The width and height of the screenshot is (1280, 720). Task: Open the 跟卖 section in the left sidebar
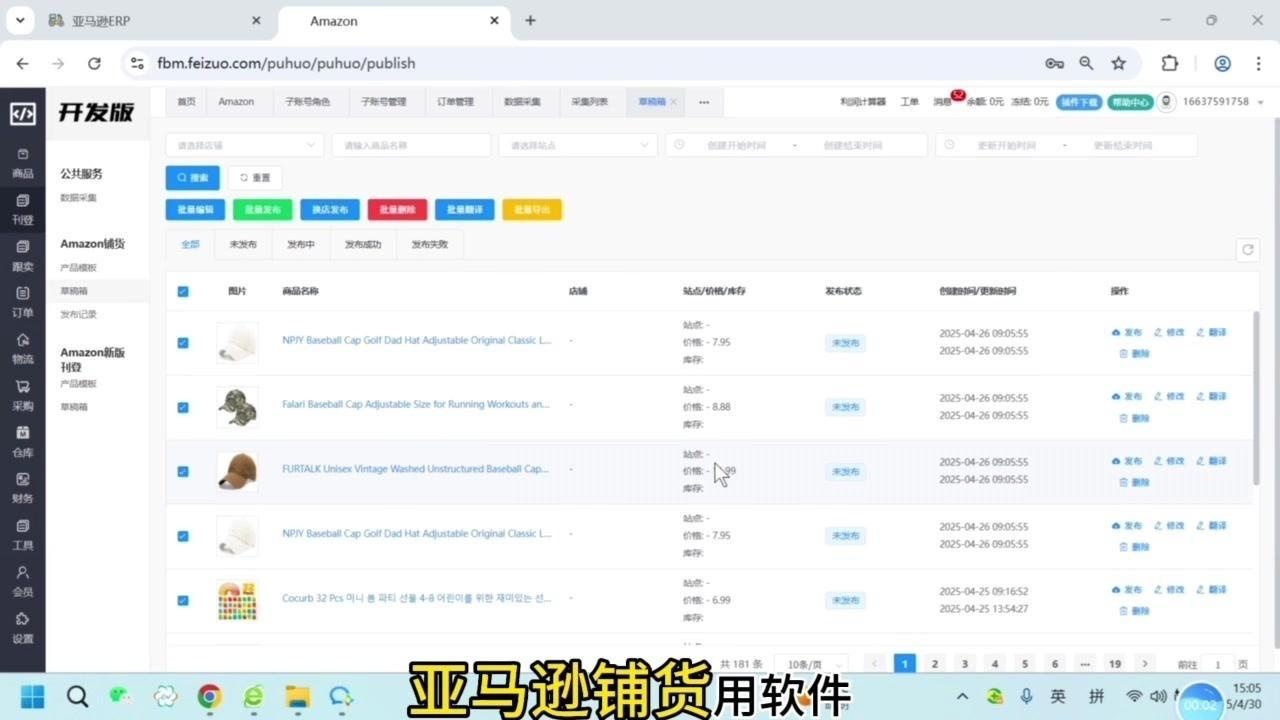[x=22, y=256]
